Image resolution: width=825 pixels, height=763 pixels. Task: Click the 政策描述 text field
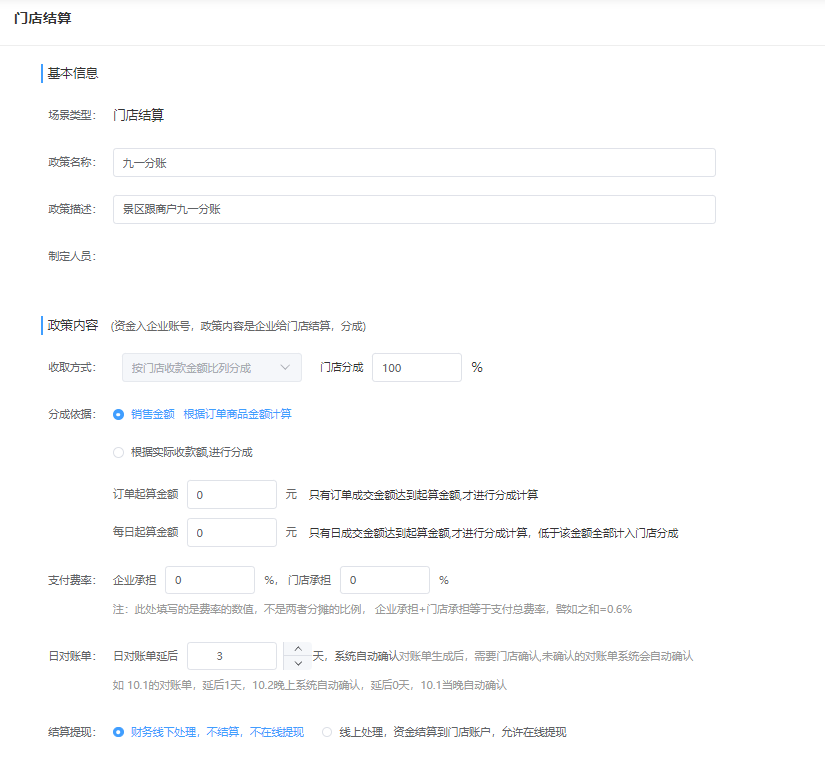pyautogui.click(x=413, y=209)
